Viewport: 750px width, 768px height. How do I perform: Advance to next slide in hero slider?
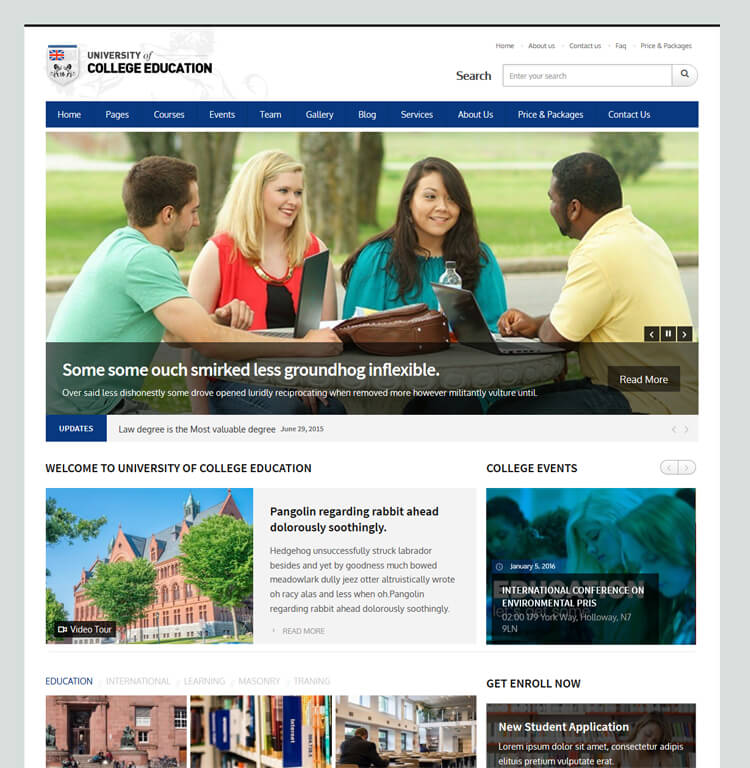click(684, 334)
